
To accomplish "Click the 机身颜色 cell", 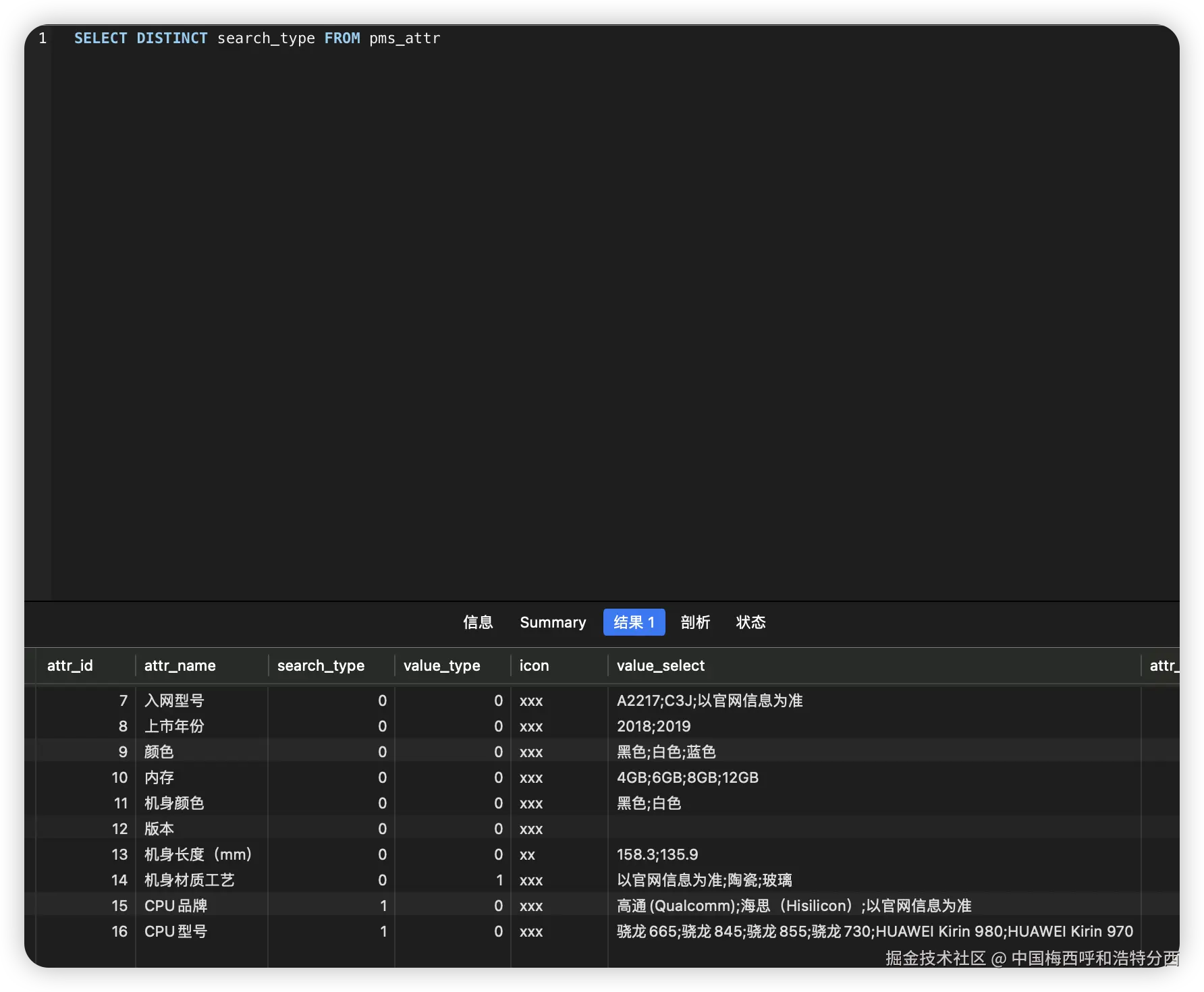I will pos(201,803).
